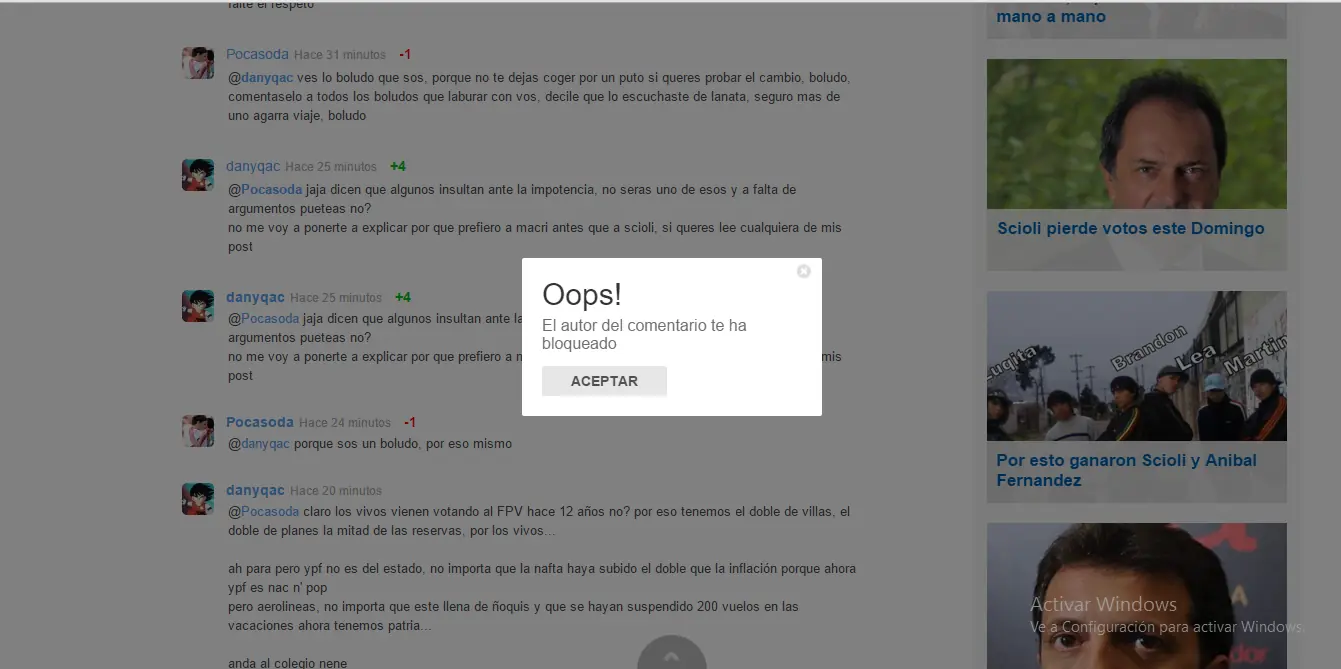Click the Scioli portrait thumbnail in the sidebar

click(x=1137, y=134)
